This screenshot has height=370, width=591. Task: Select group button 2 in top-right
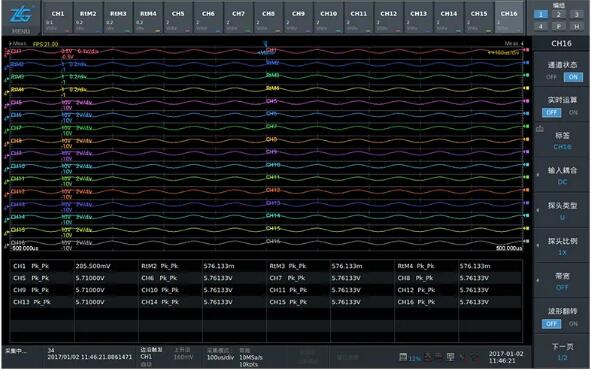pos(559,15)
